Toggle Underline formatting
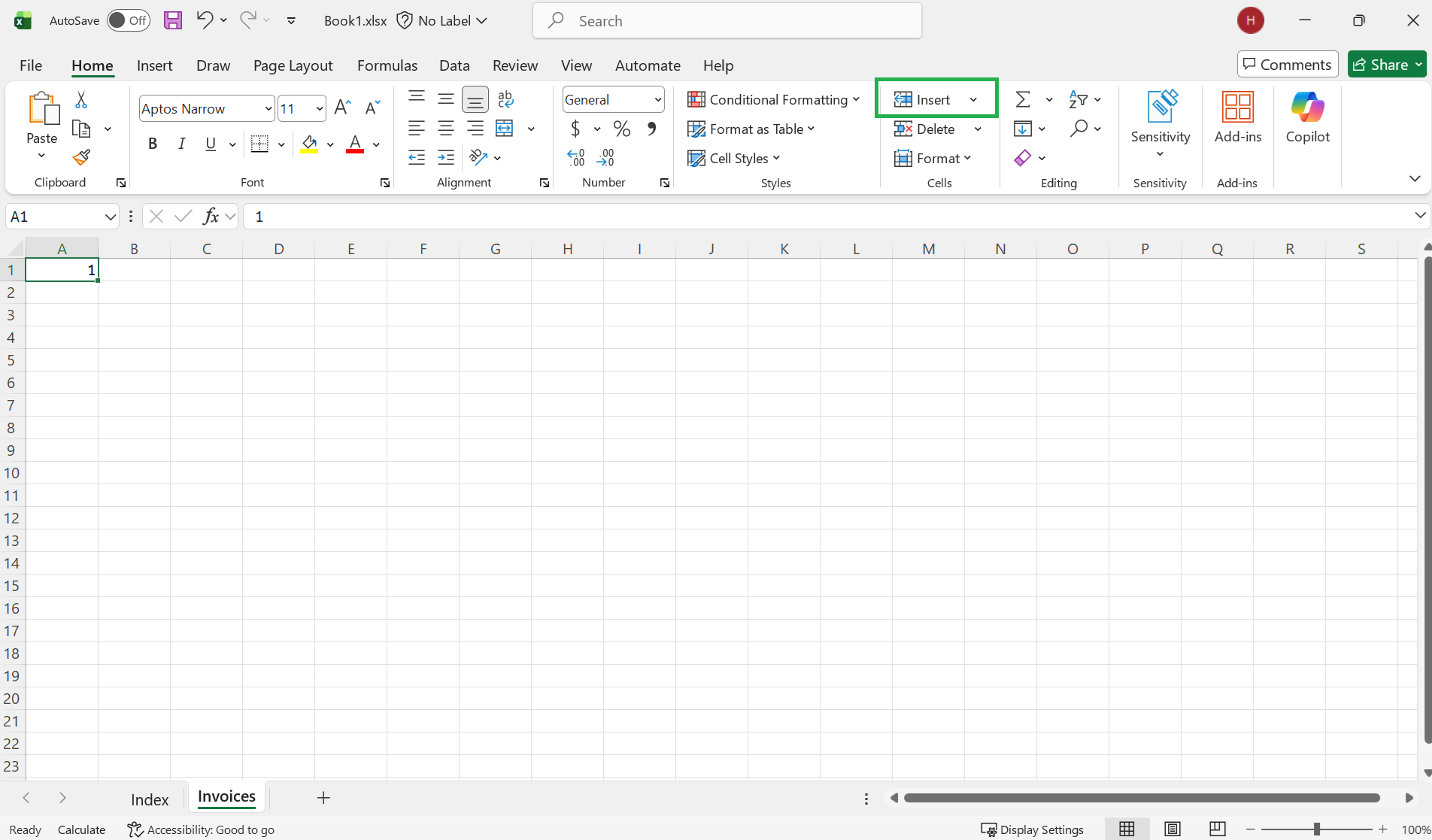Screen dimensions: 1432x840 [x=211, y=144]
